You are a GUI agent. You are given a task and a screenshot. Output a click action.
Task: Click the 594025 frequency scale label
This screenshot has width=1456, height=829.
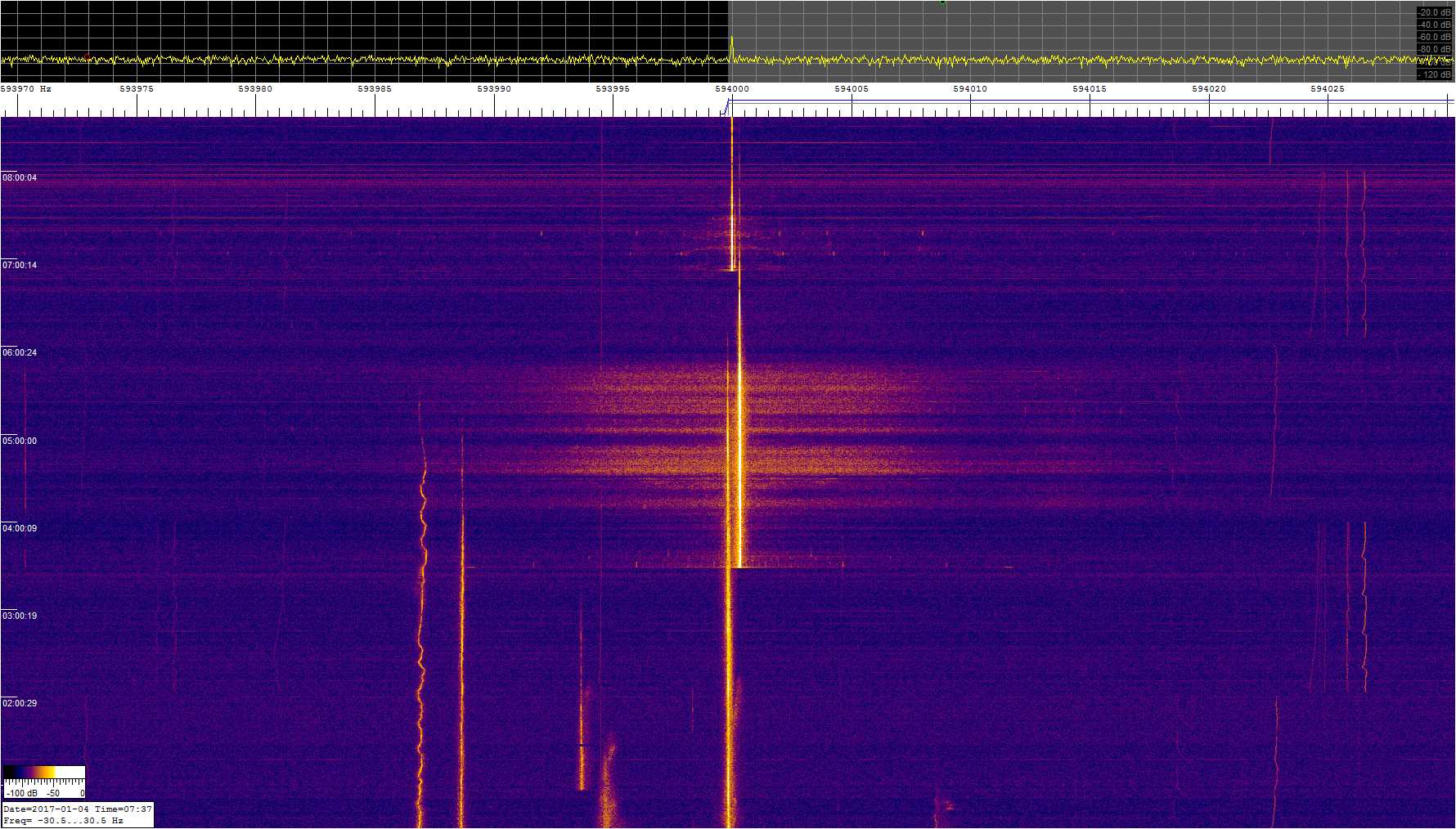click(1328, 88)
